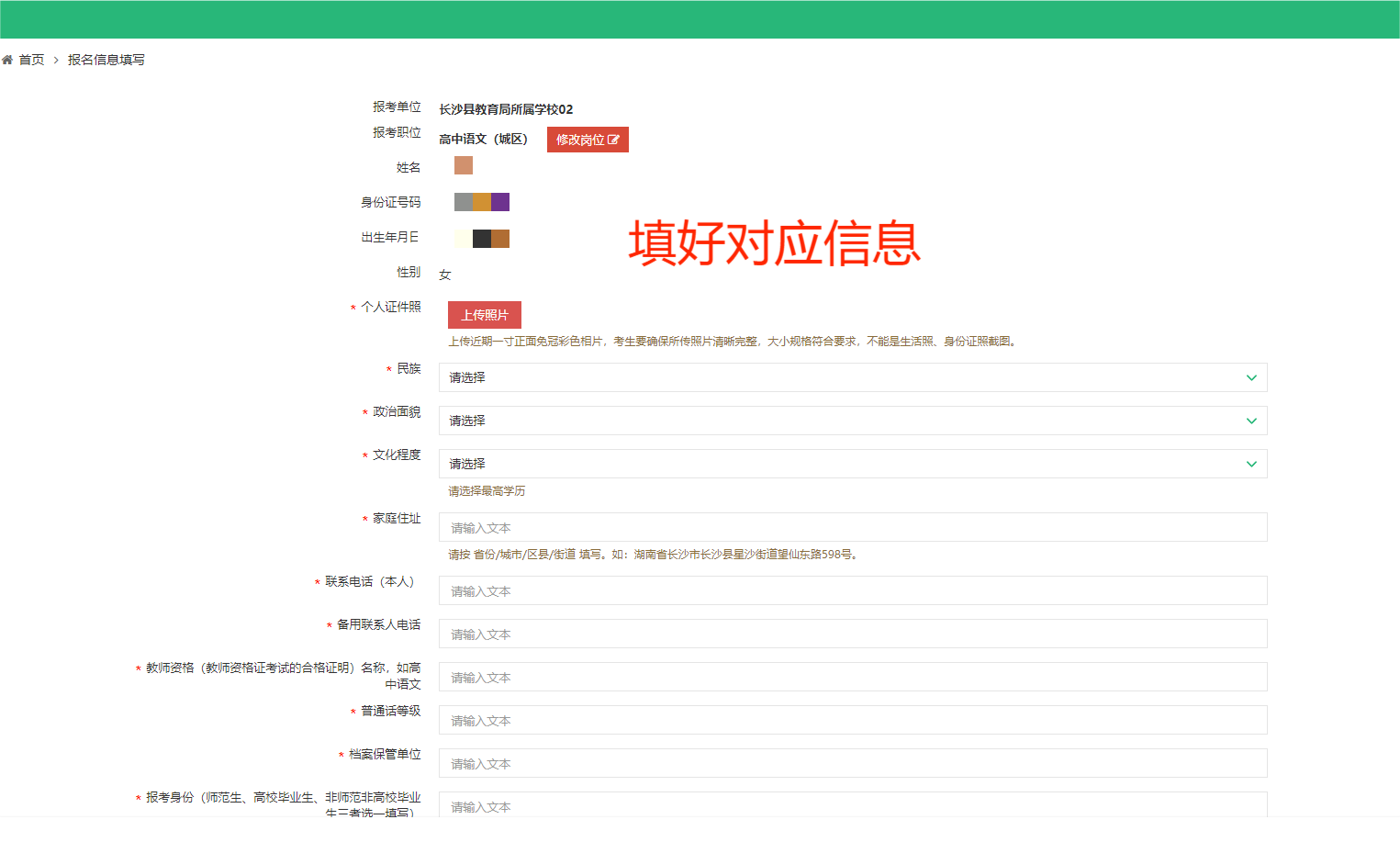Screen dimensions: 1400x842
Task: Focus the 备用联系人电话 input field
Action: pyautogui.click(x=853, y=634)
